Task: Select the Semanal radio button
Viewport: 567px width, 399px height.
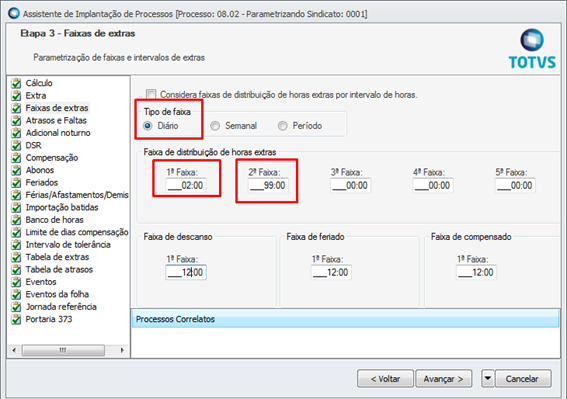Action: (215, 126)
